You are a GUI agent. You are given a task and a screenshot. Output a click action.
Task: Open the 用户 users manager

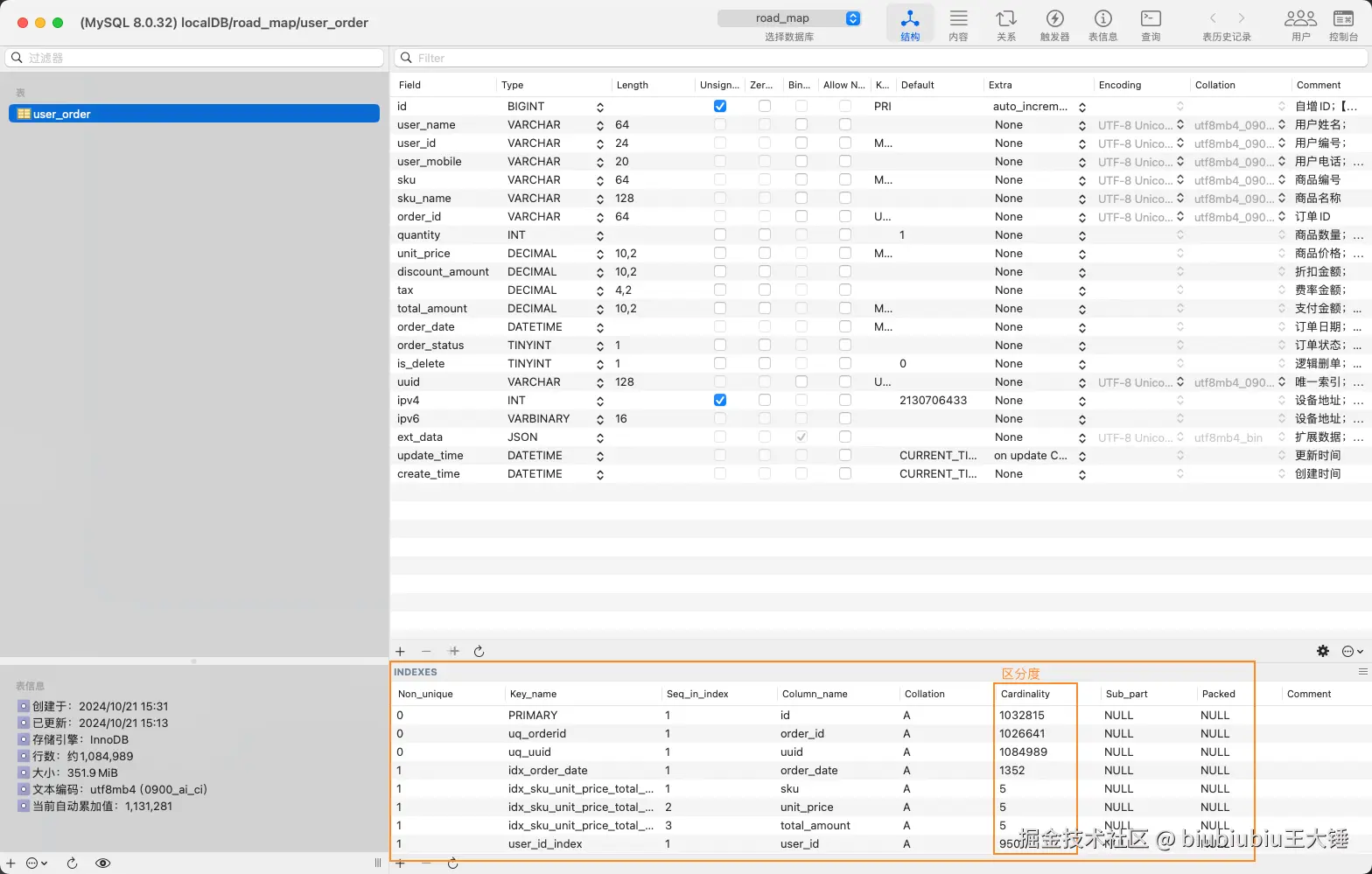(x=1300, y=24)
